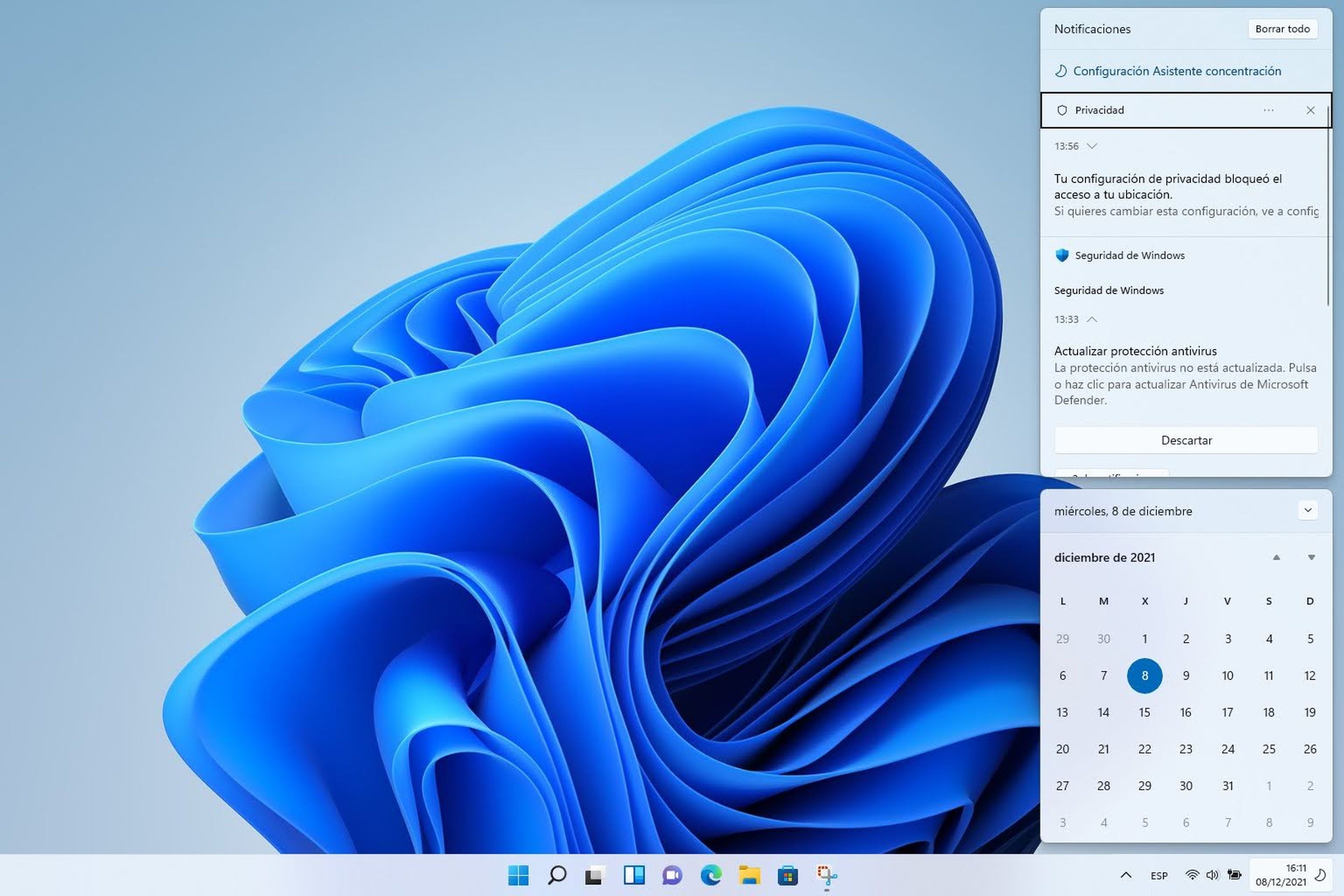
Task: Go to next month in calendar
Action: tap(1311, 557)
